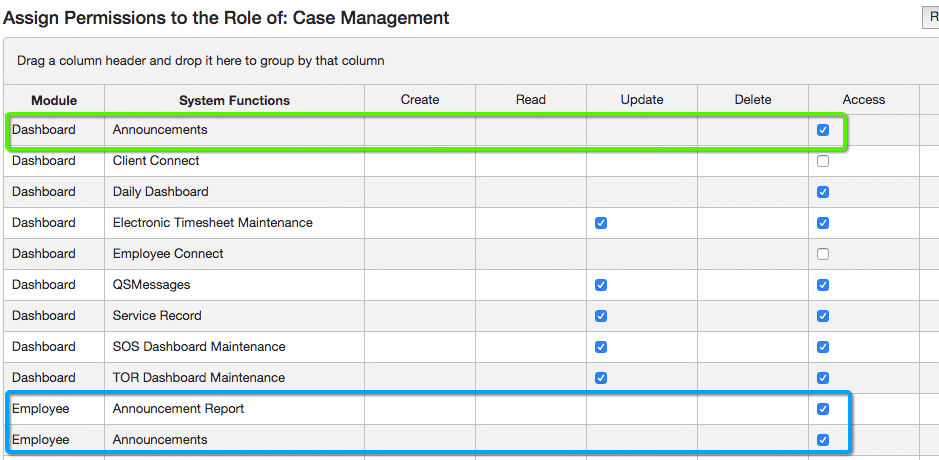Click the Update column header
939x460 pixels.
point(642,99)
